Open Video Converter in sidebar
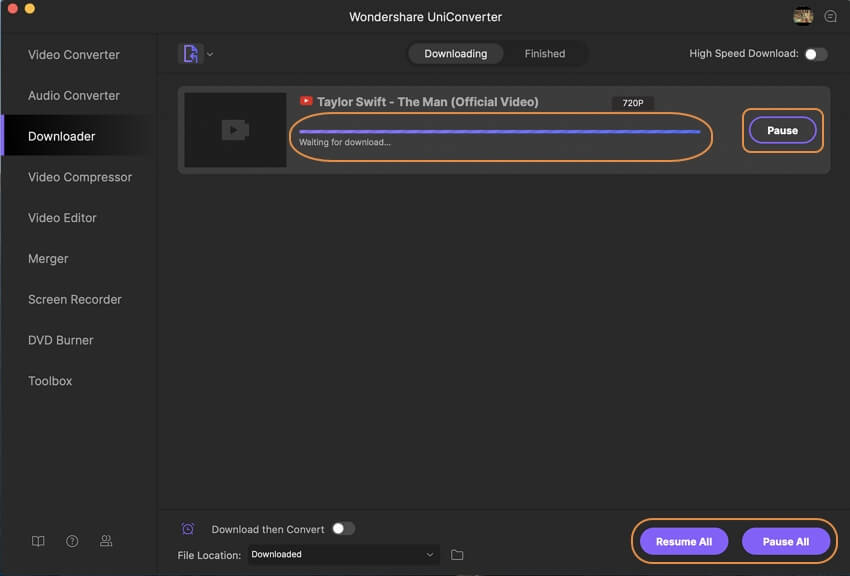This screenshot has height=576, width=850. pyautogui.click(x=74, y=55)
